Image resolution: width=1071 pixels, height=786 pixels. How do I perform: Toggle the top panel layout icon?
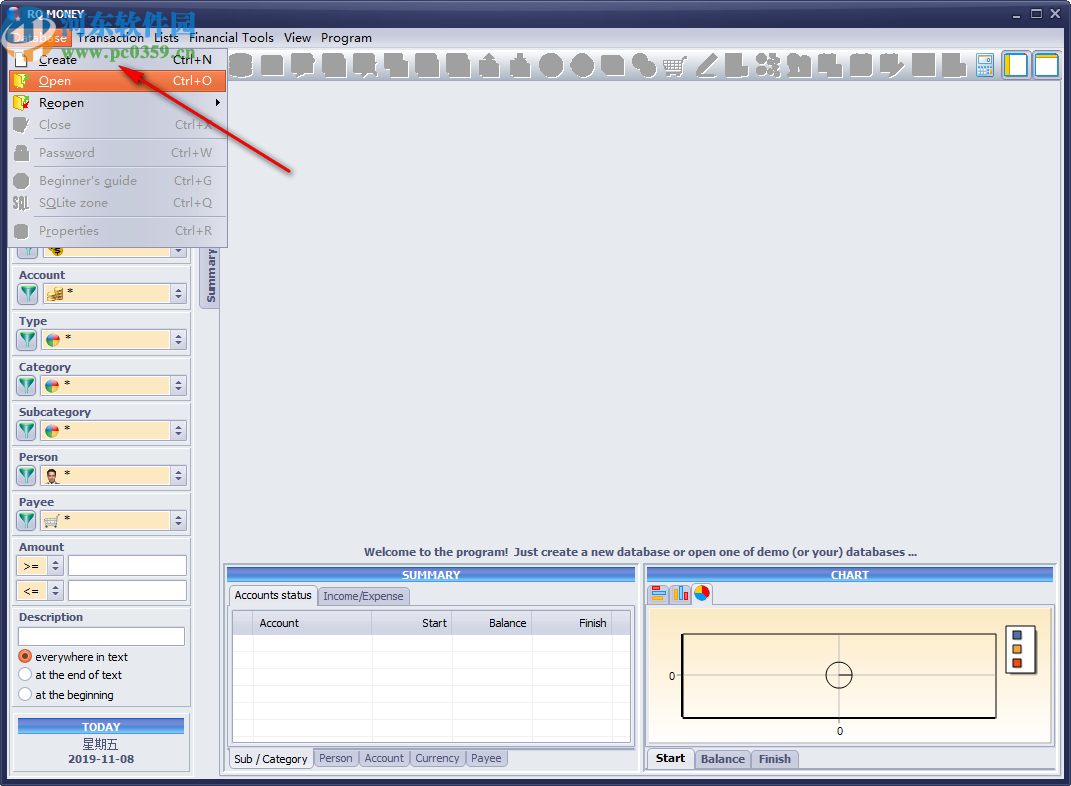[1046, 66]
